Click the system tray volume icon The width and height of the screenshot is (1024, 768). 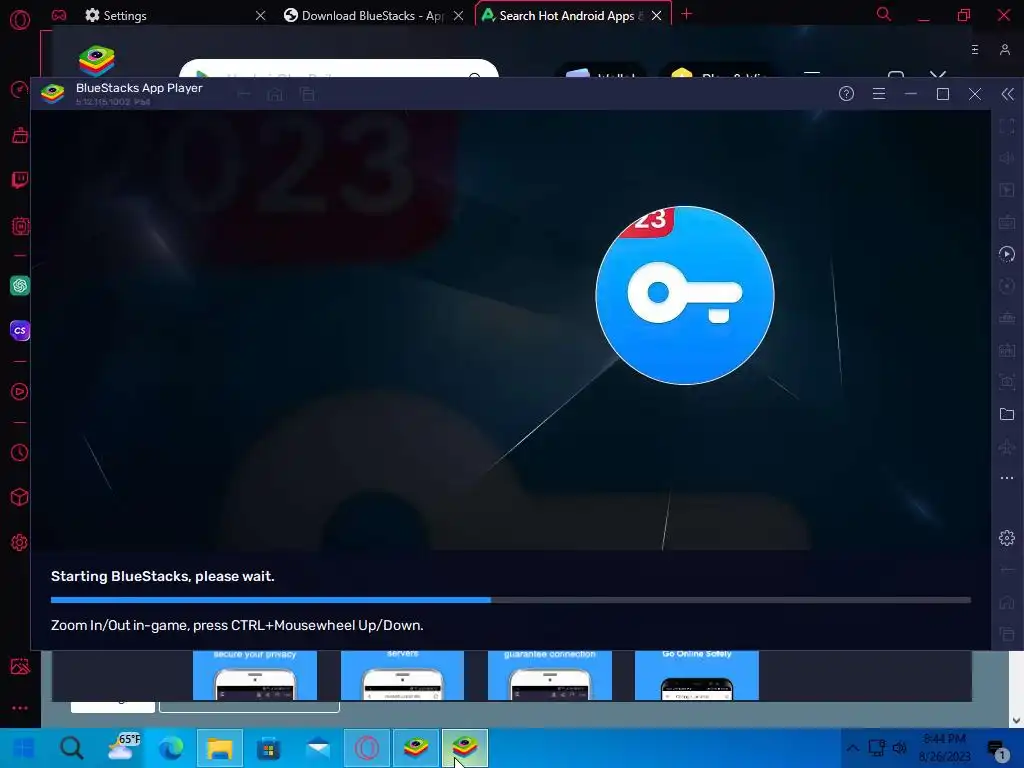coord(901,748)
